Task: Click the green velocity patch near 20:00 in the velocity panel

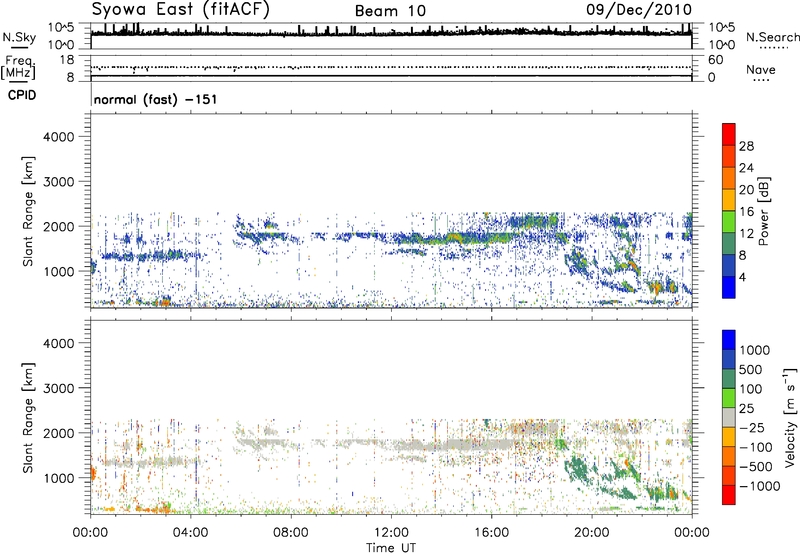Action: point(579,469)
